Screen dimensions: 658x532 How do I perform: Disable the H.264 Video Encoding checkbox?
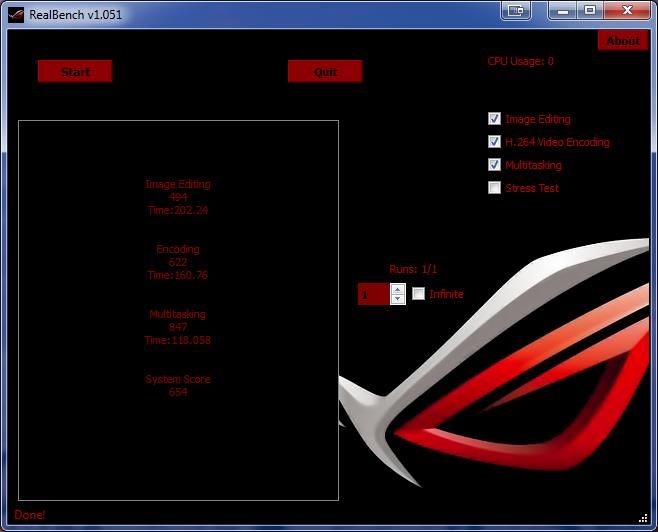tap(494, 142)
